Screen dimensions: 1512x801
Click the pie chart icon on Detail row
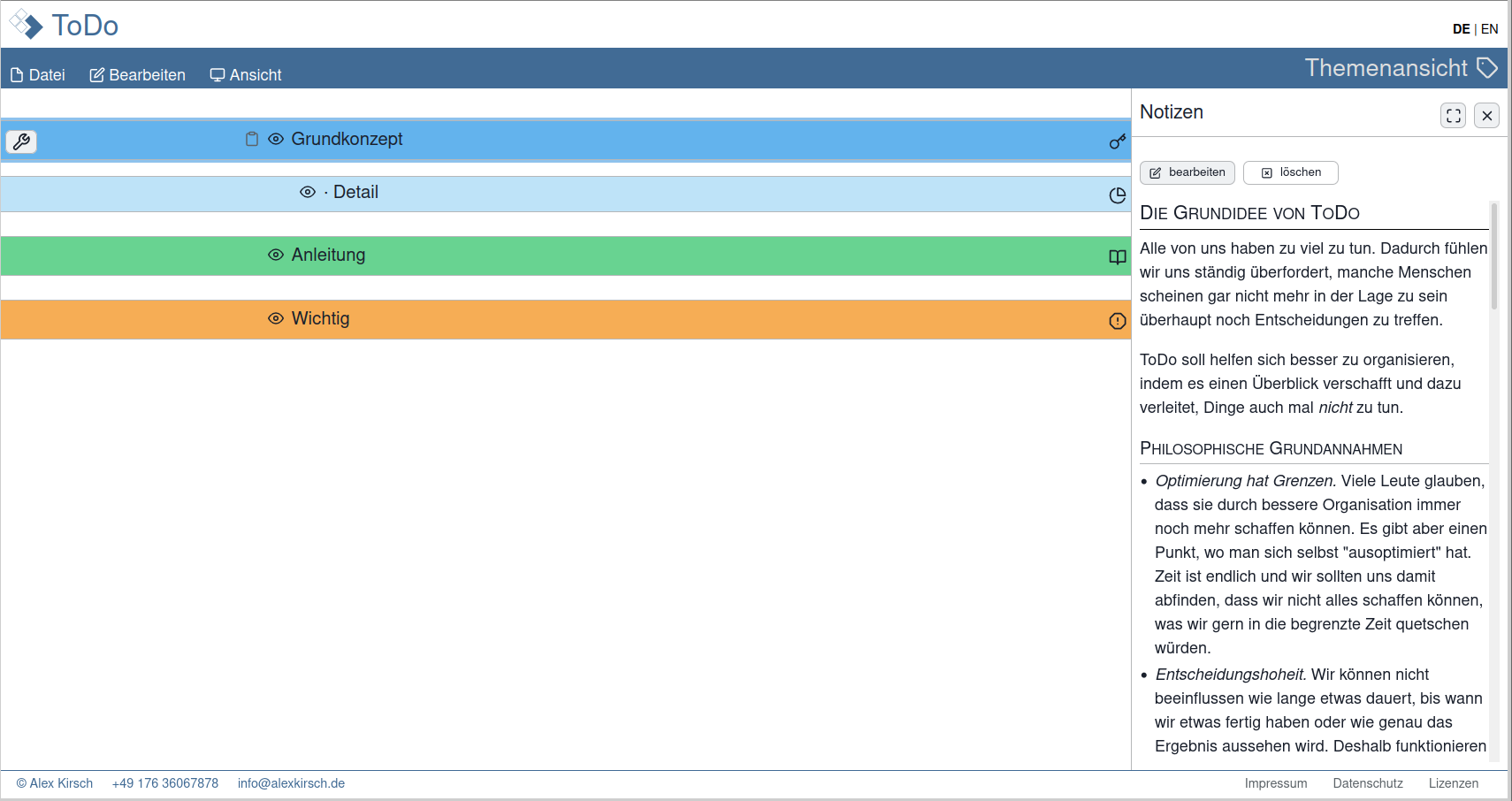coord(1118,195)
